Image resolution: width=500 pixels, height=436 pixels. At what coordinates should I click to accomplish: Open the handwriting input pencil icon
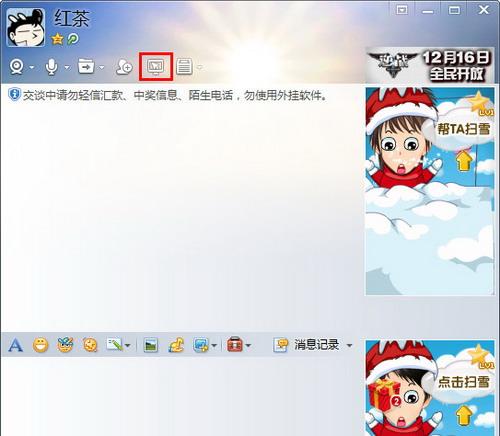[x=114, y=344]
